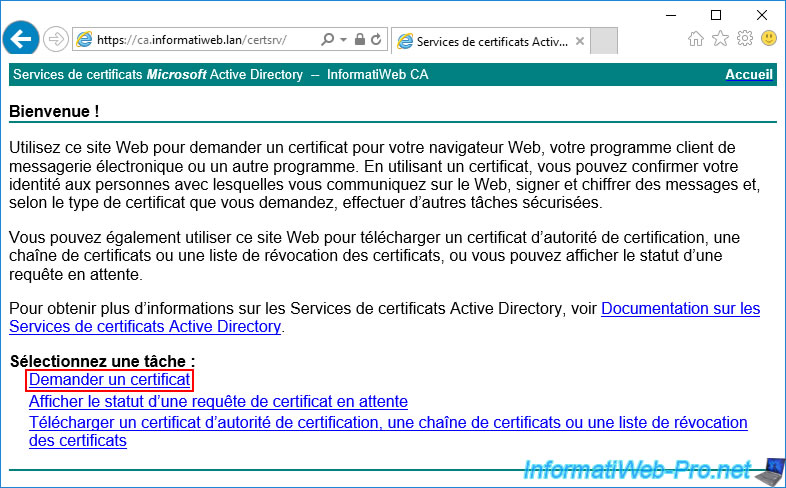
Task: Maximize the browser window
Action: (x=716, y=15)
